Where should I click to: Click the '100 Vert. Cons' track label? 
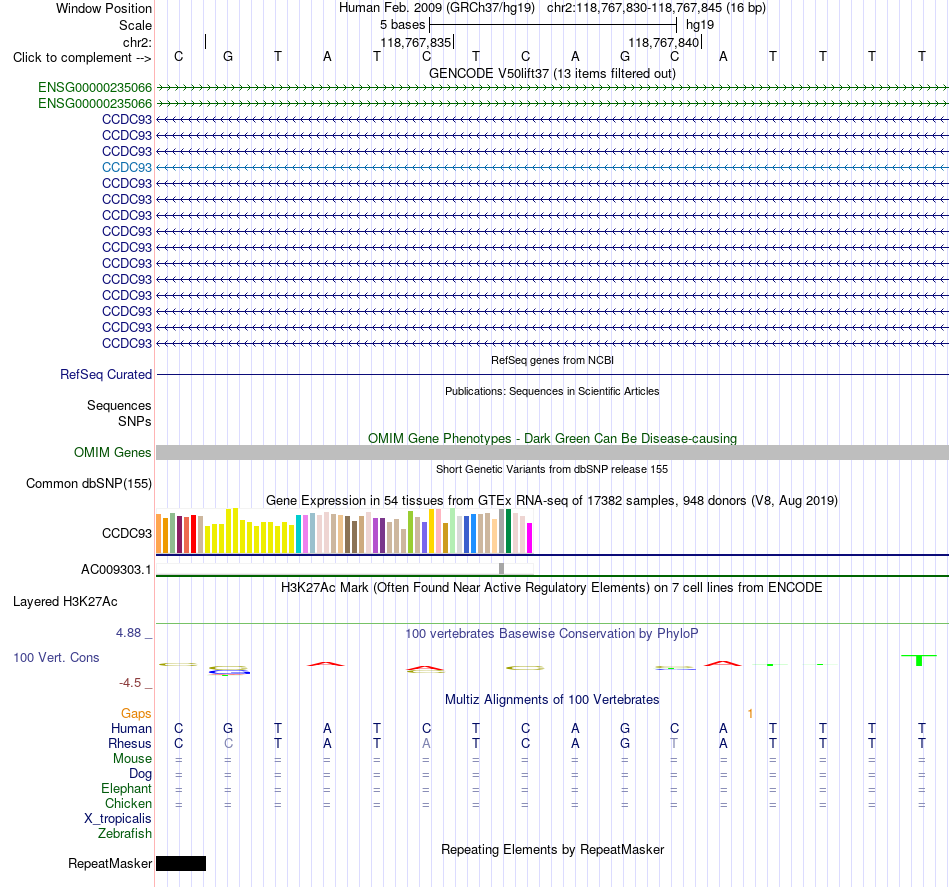(56, 657)
